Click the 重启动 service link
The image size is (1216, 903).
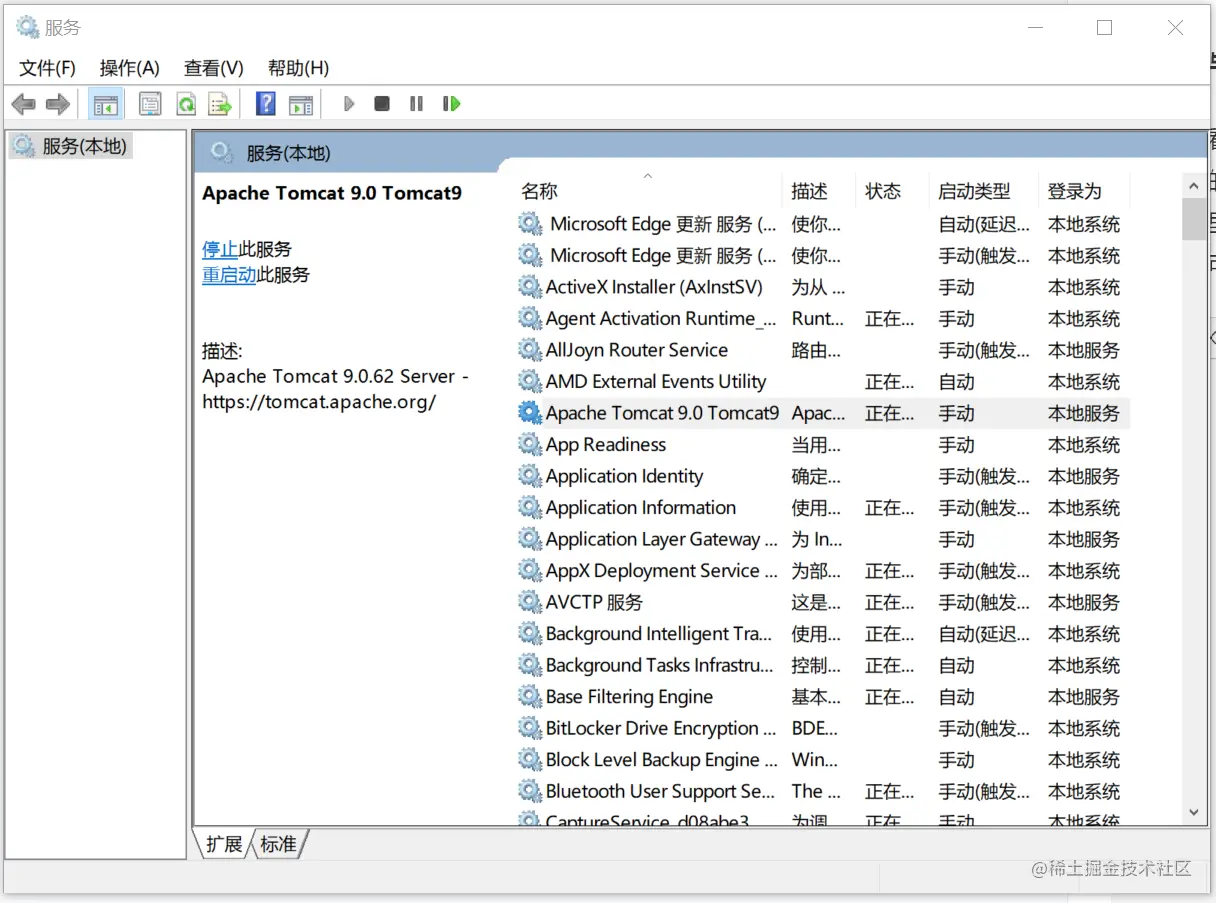[229, 275]
